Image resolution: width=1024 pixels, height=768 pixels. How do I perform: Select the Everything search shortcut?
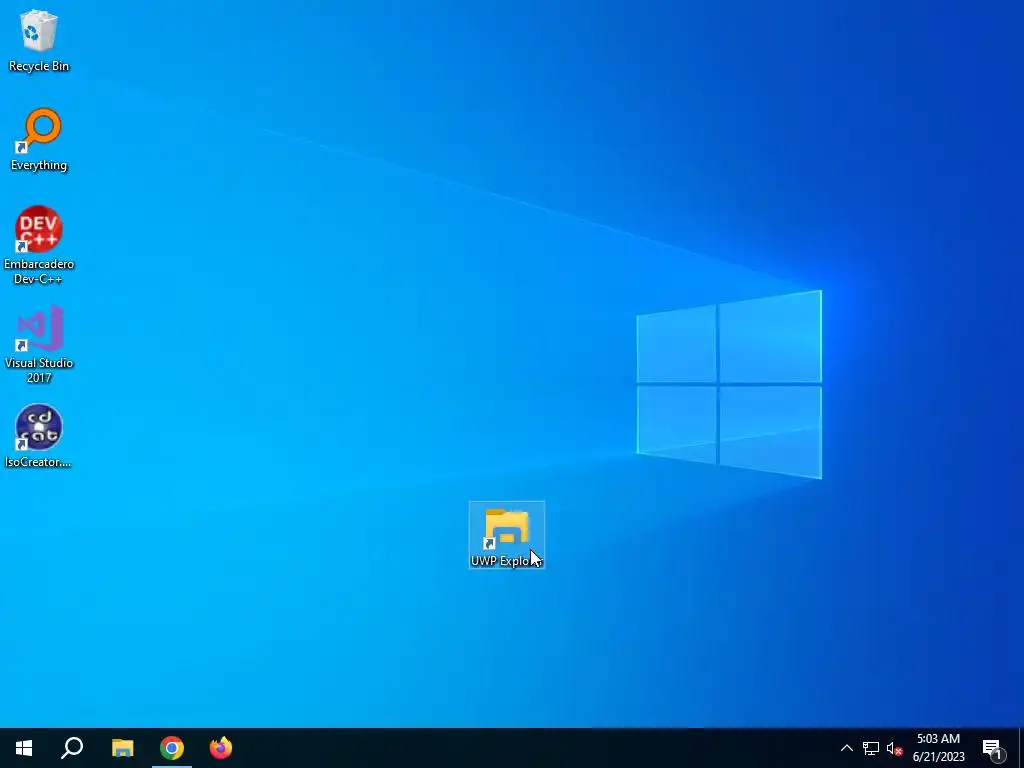pos(39,140)
